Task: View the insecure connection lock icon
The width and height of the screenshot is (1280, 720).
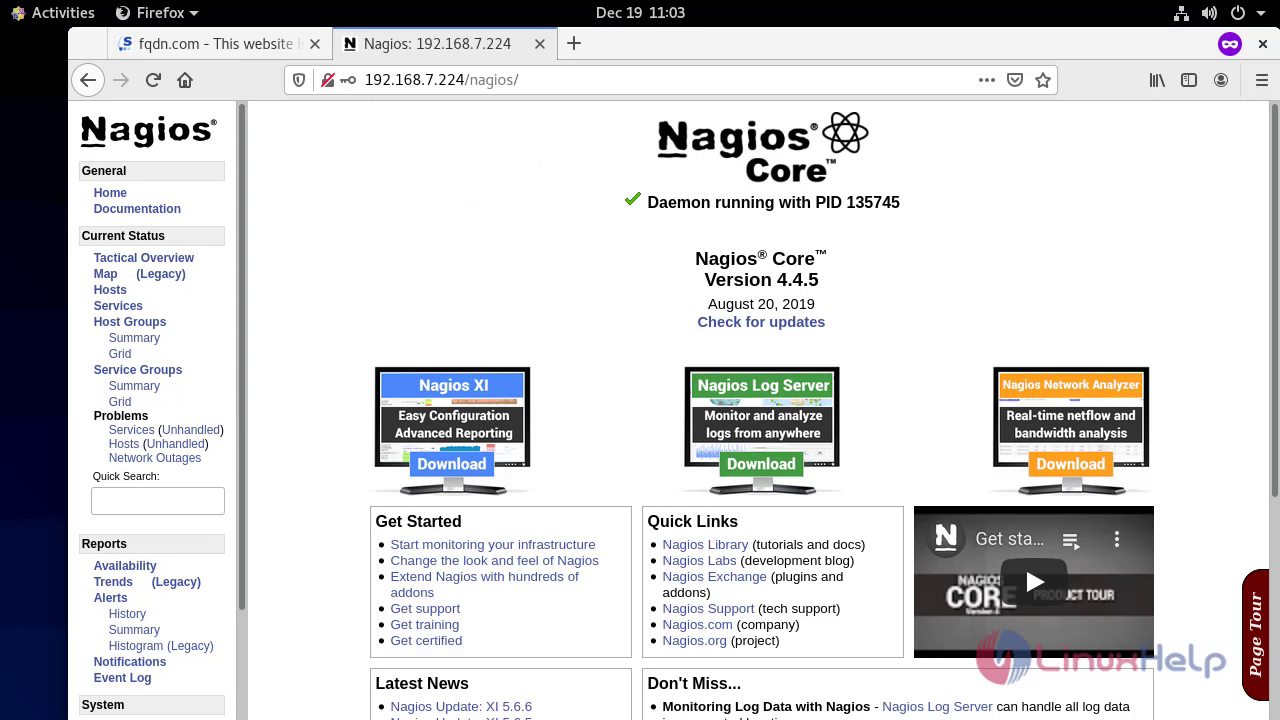Action: tap(327, 80)
